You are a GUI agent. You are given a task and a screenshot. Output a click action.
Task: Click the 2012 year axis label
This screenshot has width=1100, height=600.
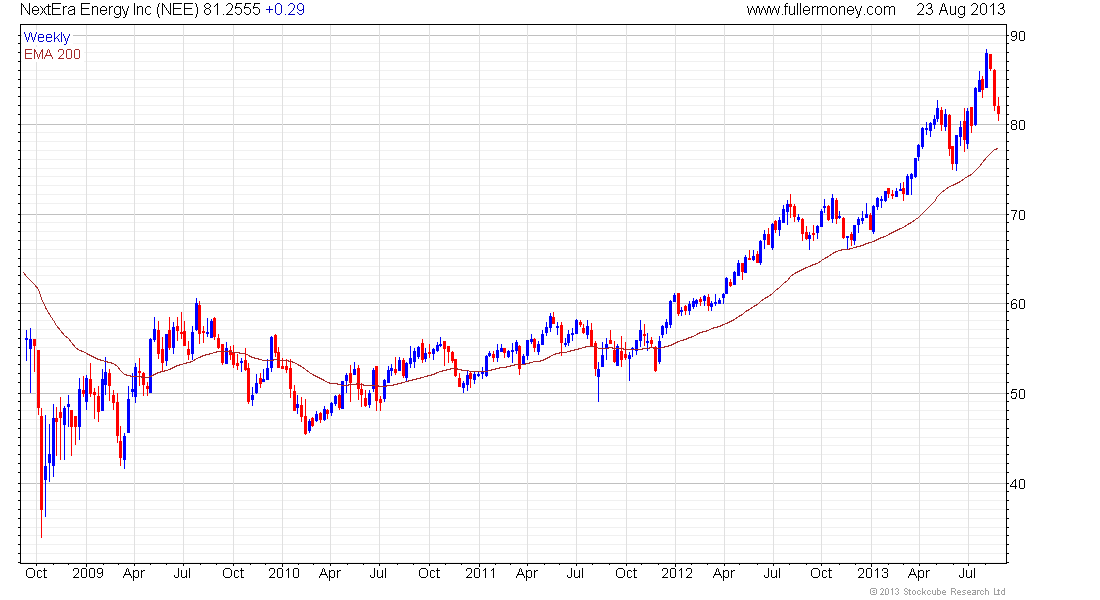coord(677,573)
